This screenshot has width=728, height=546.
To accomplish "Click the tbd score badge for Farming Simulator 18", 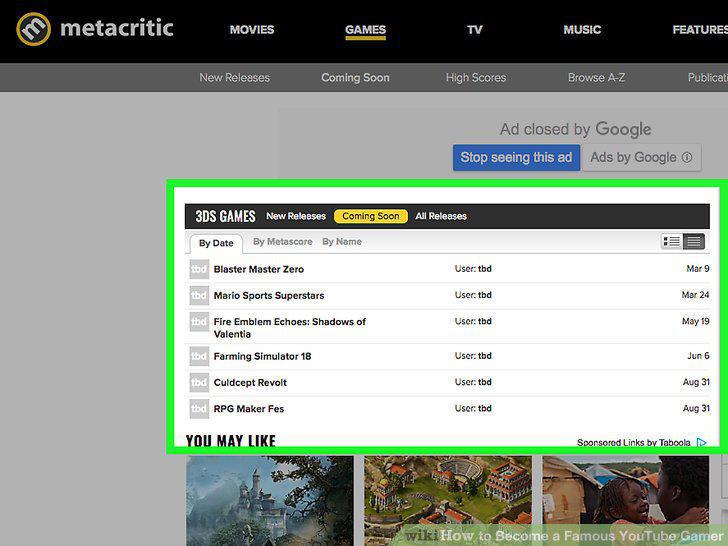I will [x=199, y=356].
